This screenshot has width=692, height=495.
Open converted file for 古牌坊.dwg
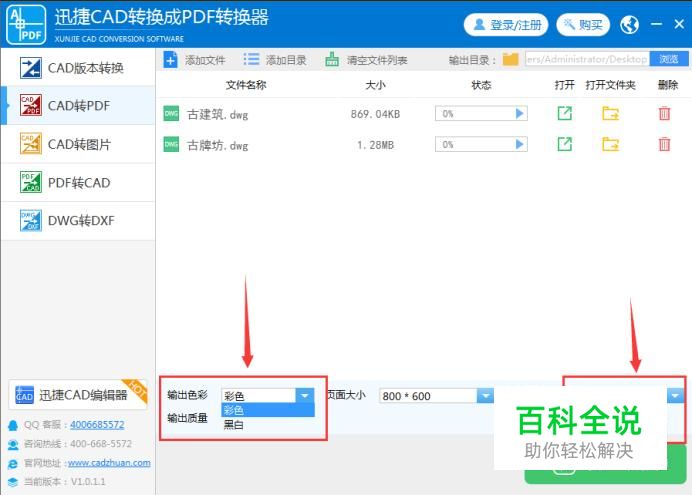click(564, 144)
